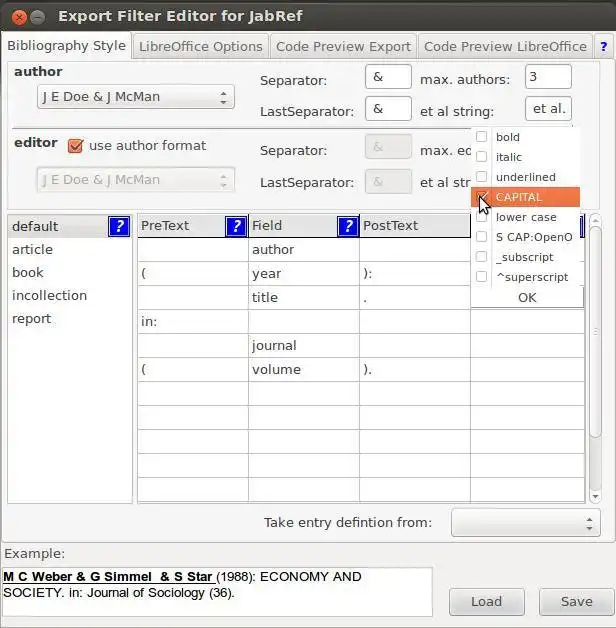Click table vertical scrollbar thumb

tap(596, 332)
